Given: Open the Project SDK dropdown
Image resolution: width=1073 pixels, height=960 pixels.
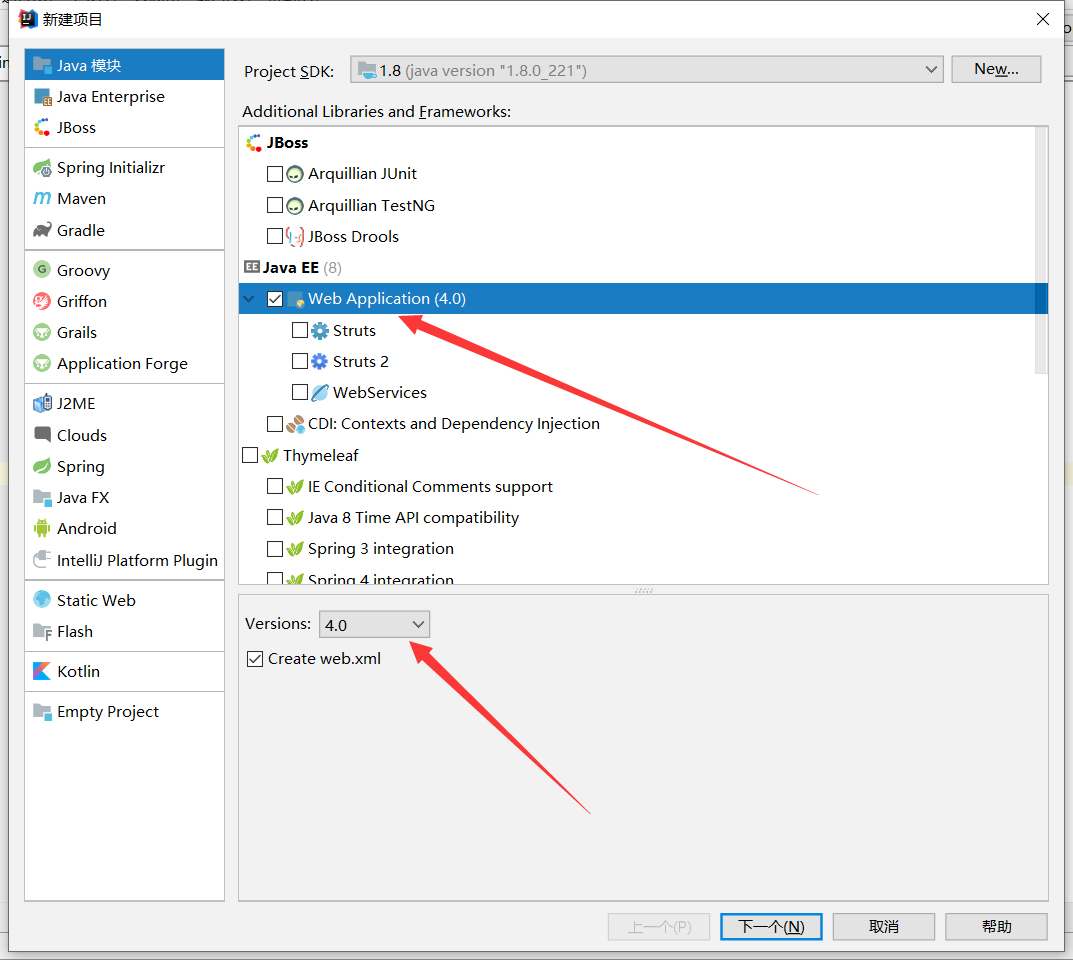Looking at the screenshot, I should [x=647, y=70].
